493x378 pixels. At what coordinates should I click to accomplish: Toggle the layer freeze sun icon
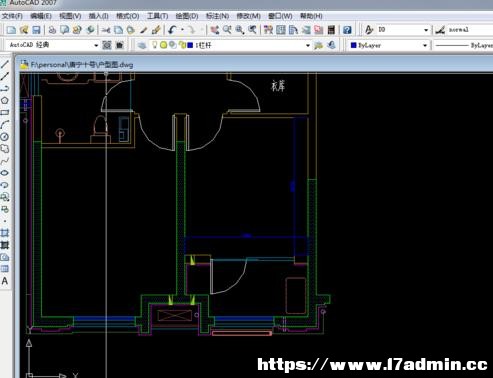[x=163, y=45]
